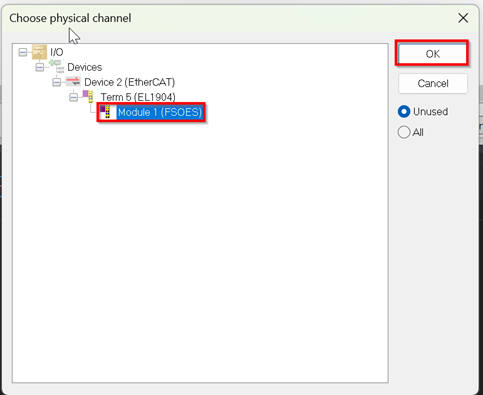
Task: Collapse the Devices tree node
Action: tap(40, 67)
